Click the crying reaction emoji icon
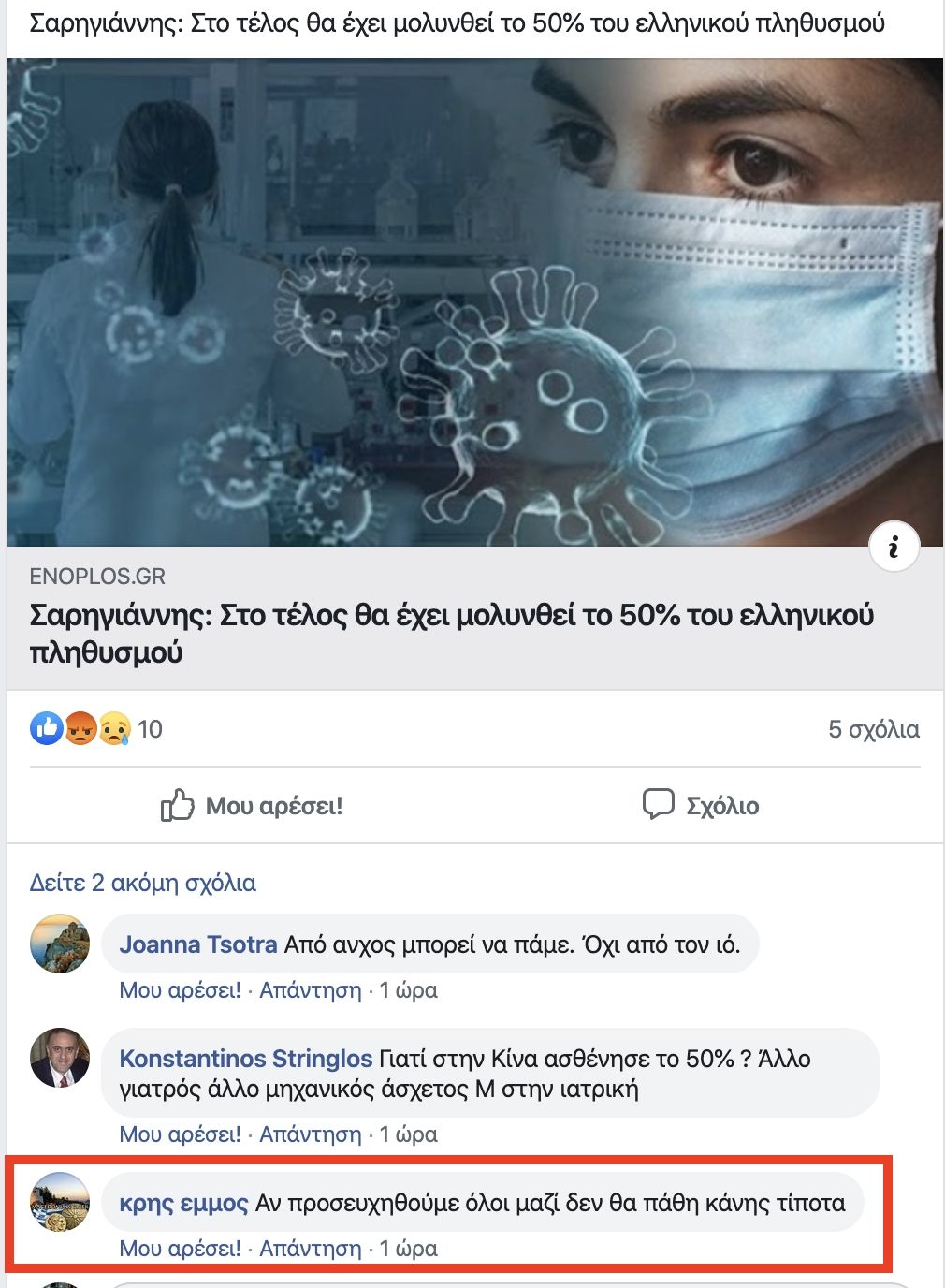945x1288 pixels. point(114,728)
